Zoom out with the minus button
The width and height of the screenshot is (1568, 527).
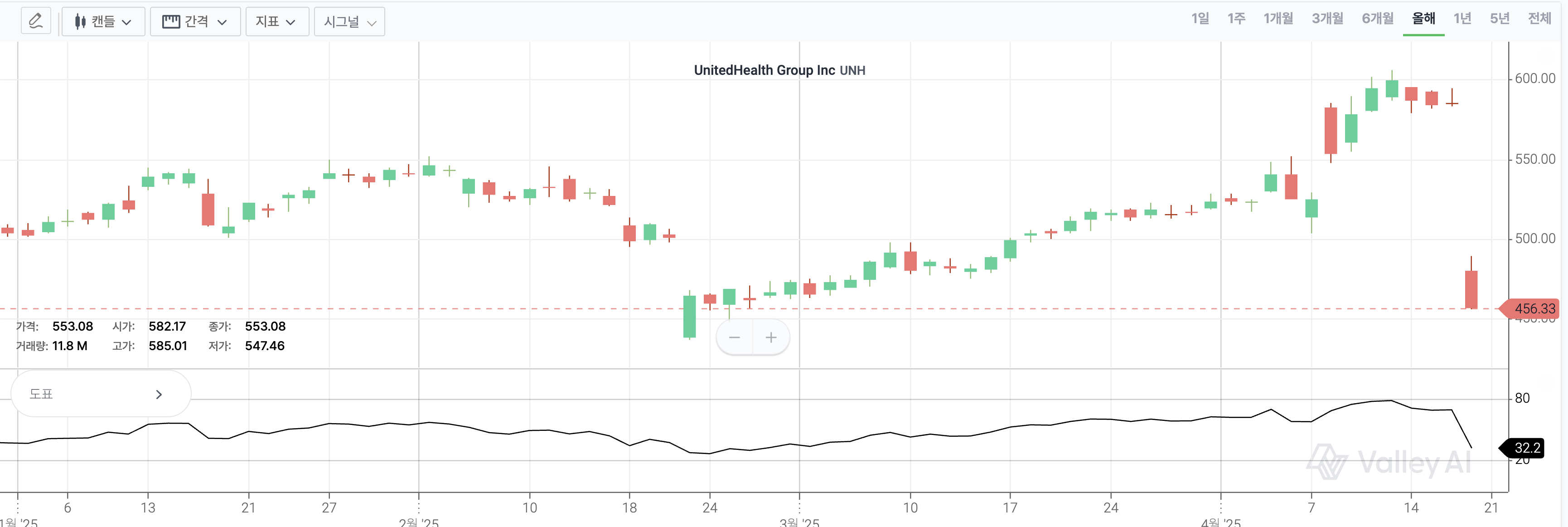click(x=735, y=337)
